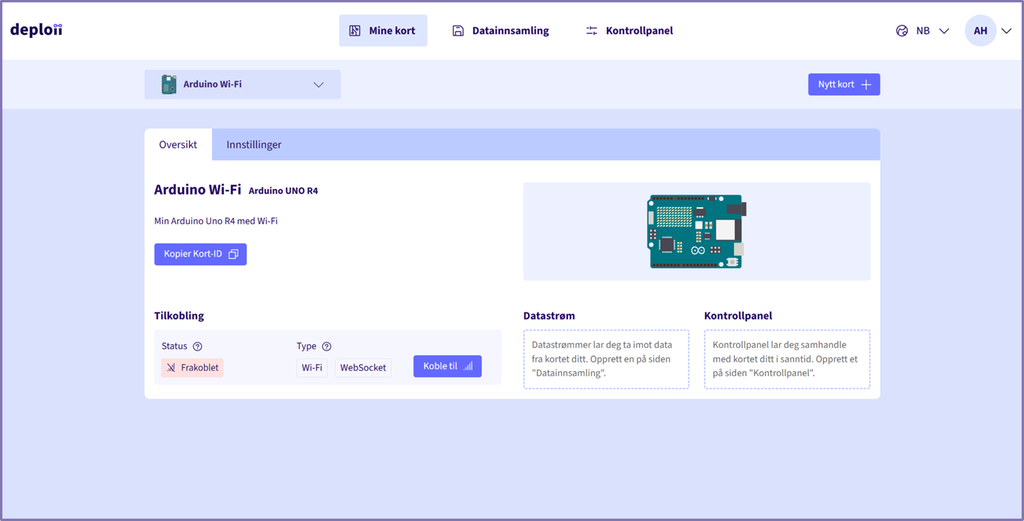Image resolution: width=1024 pixels, height=521 pixels.
Task: Click the AH user avatar
Action: click(x=980, y=31)
